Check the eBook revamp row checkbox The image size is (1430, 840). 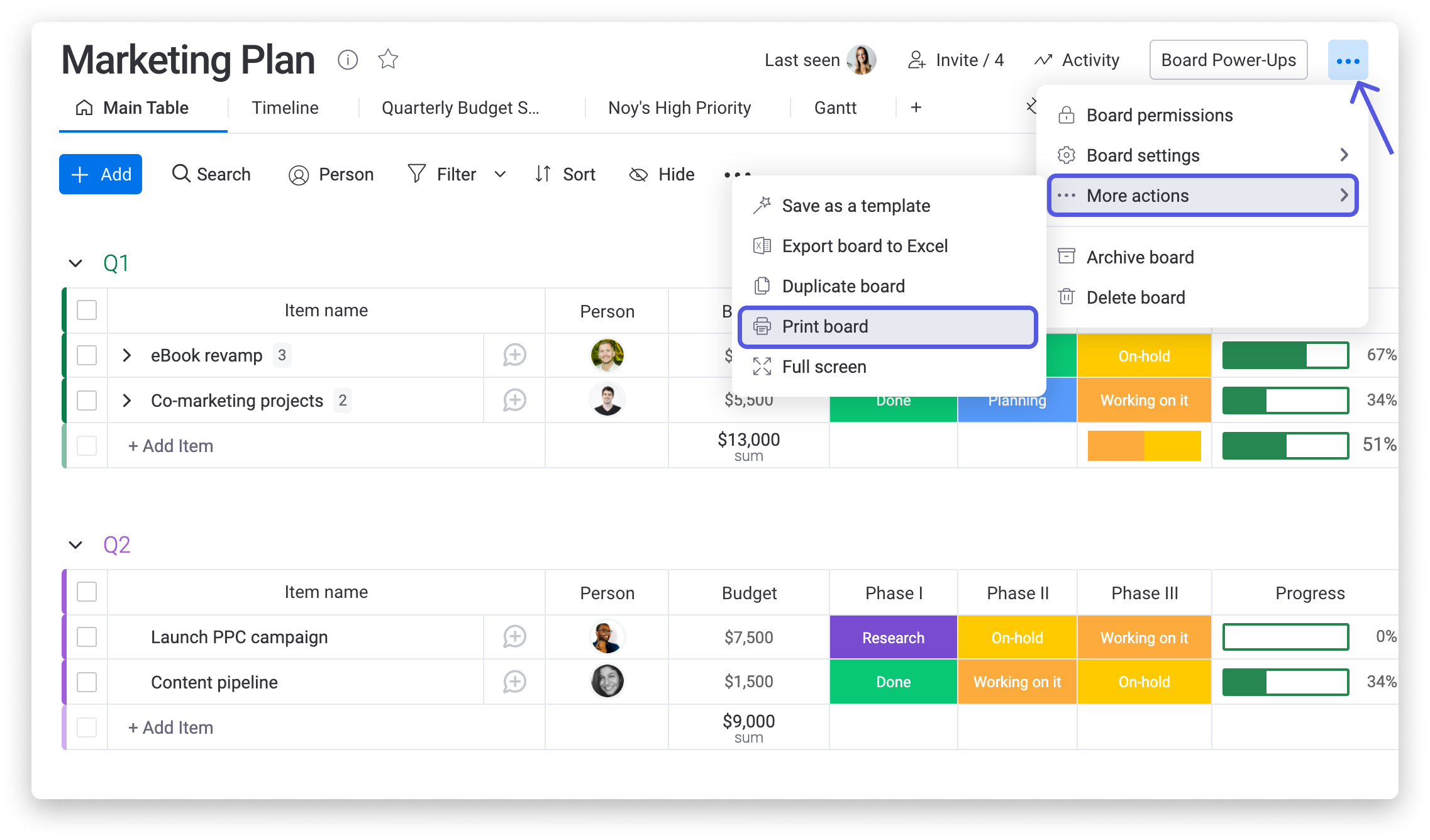87,355
